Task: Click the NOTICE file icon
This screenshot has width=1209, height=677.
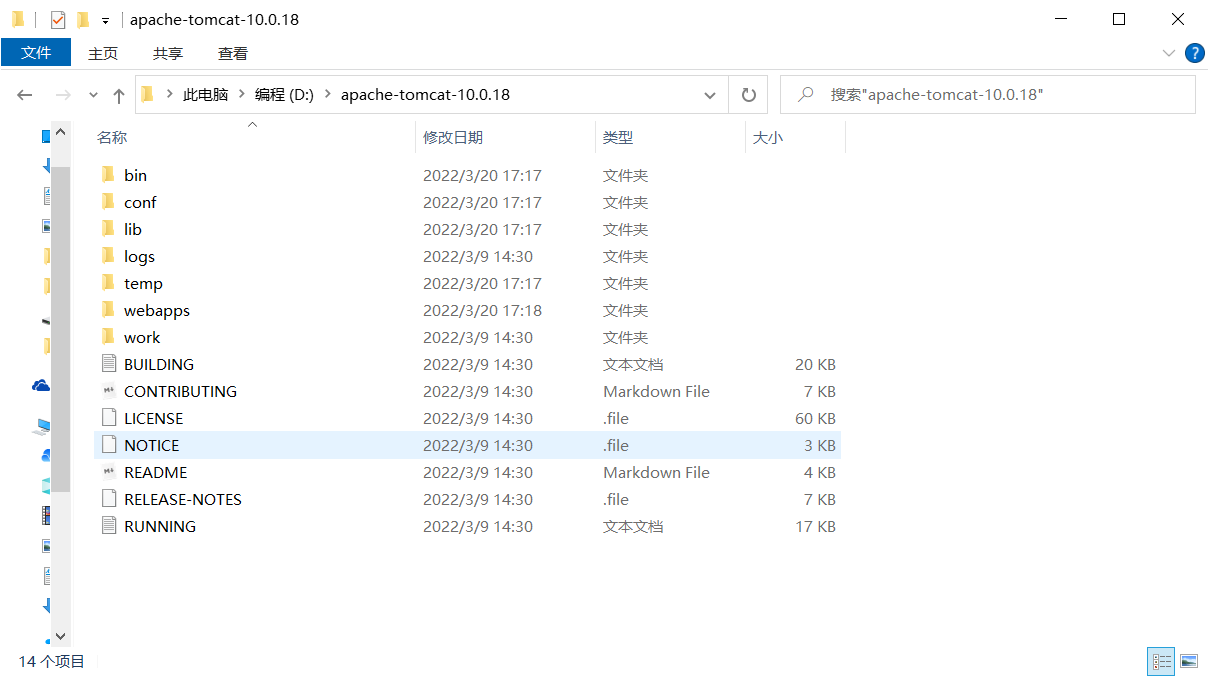Action: click(109, 444)
